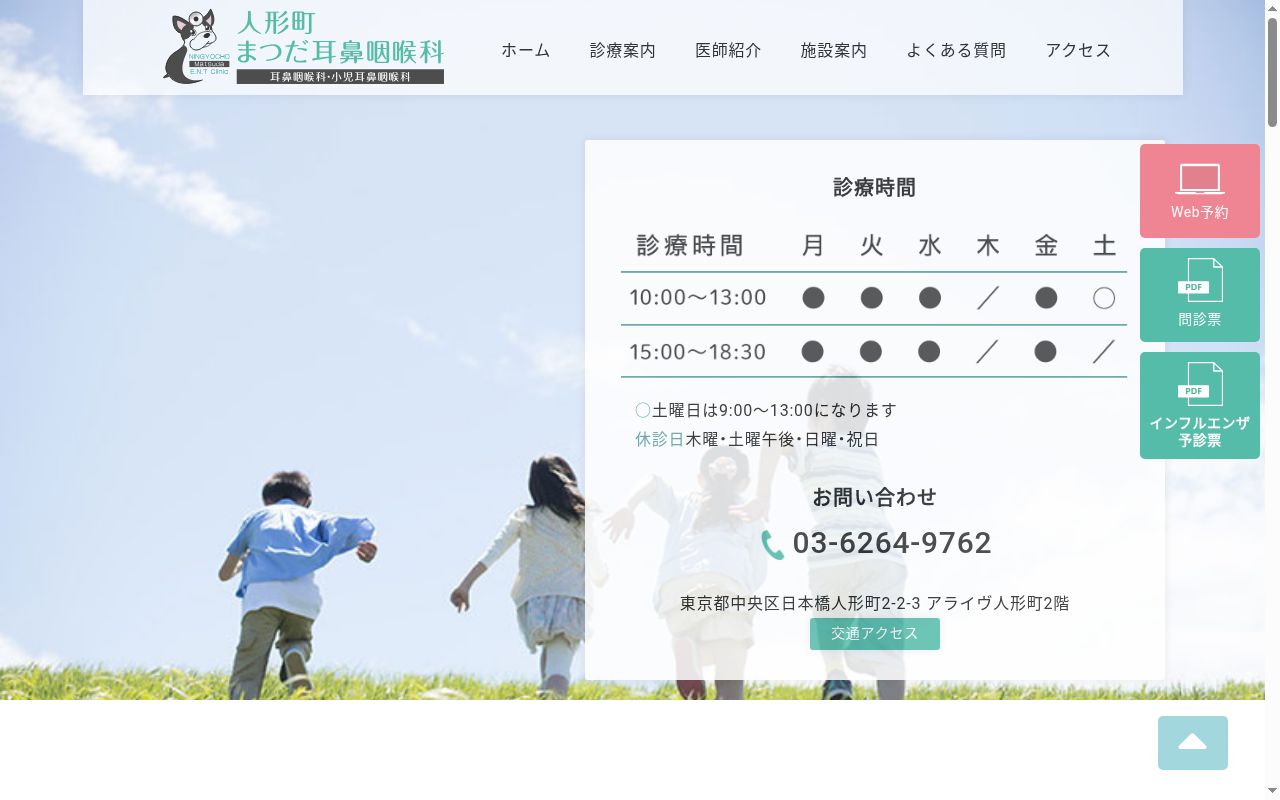Click the 木 column header in timetable
Screen dimensions: 1280x800
pos(988,246)
